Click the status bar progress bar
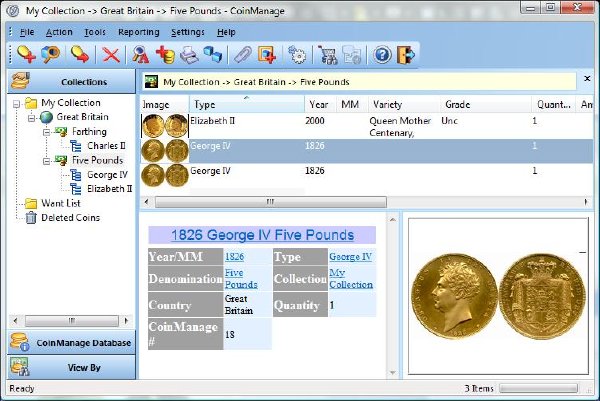The height and width of the screenshot is (401, 600). 539,389
